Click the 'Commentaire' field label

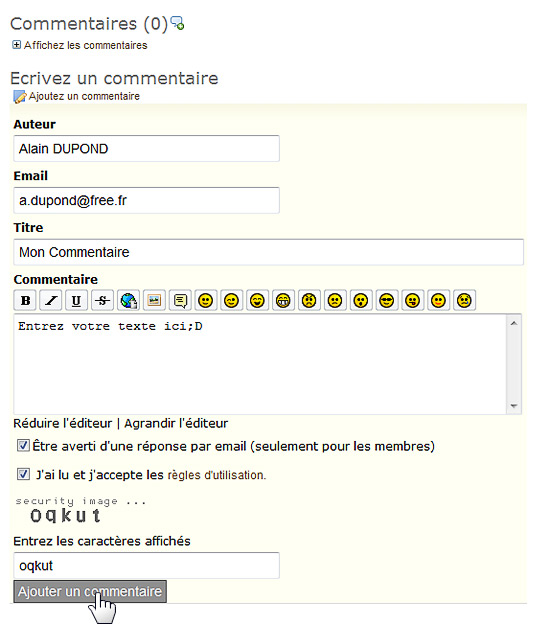(x=56, y=280)
